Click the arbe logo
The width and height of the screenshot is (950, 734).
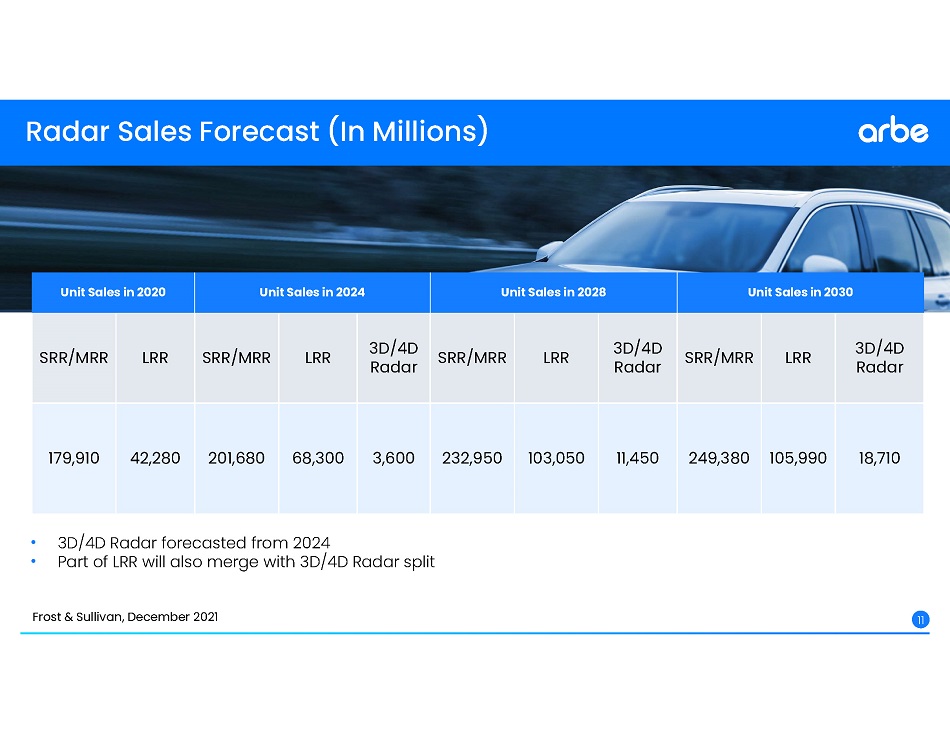(893, 132)
